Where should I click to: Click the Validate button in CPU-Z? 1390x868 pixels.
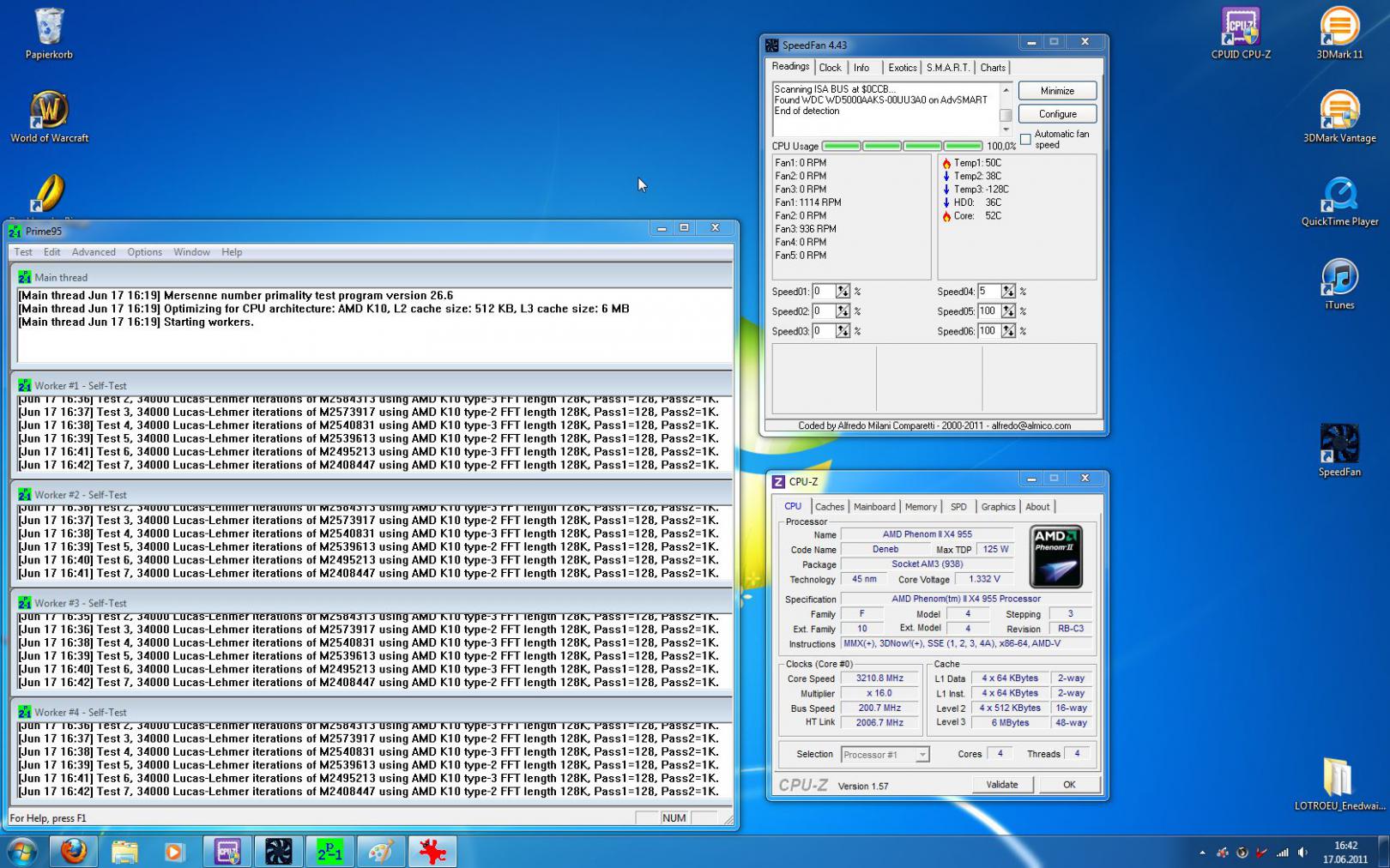tap(1001, 785)
